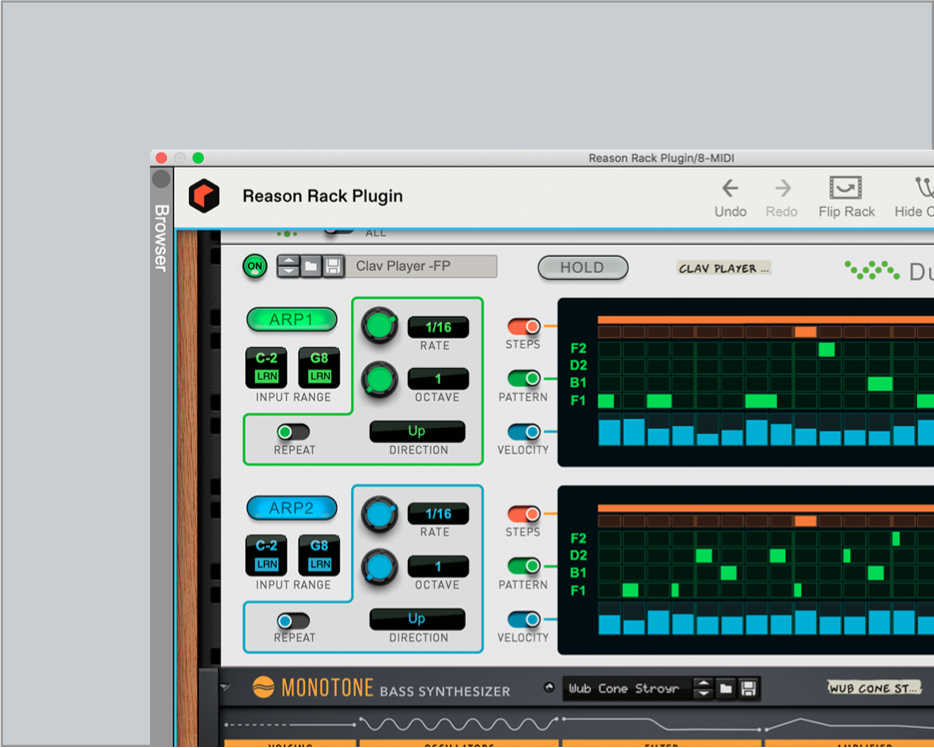Click the CLAV PLAYER tape label

point(724,268)
